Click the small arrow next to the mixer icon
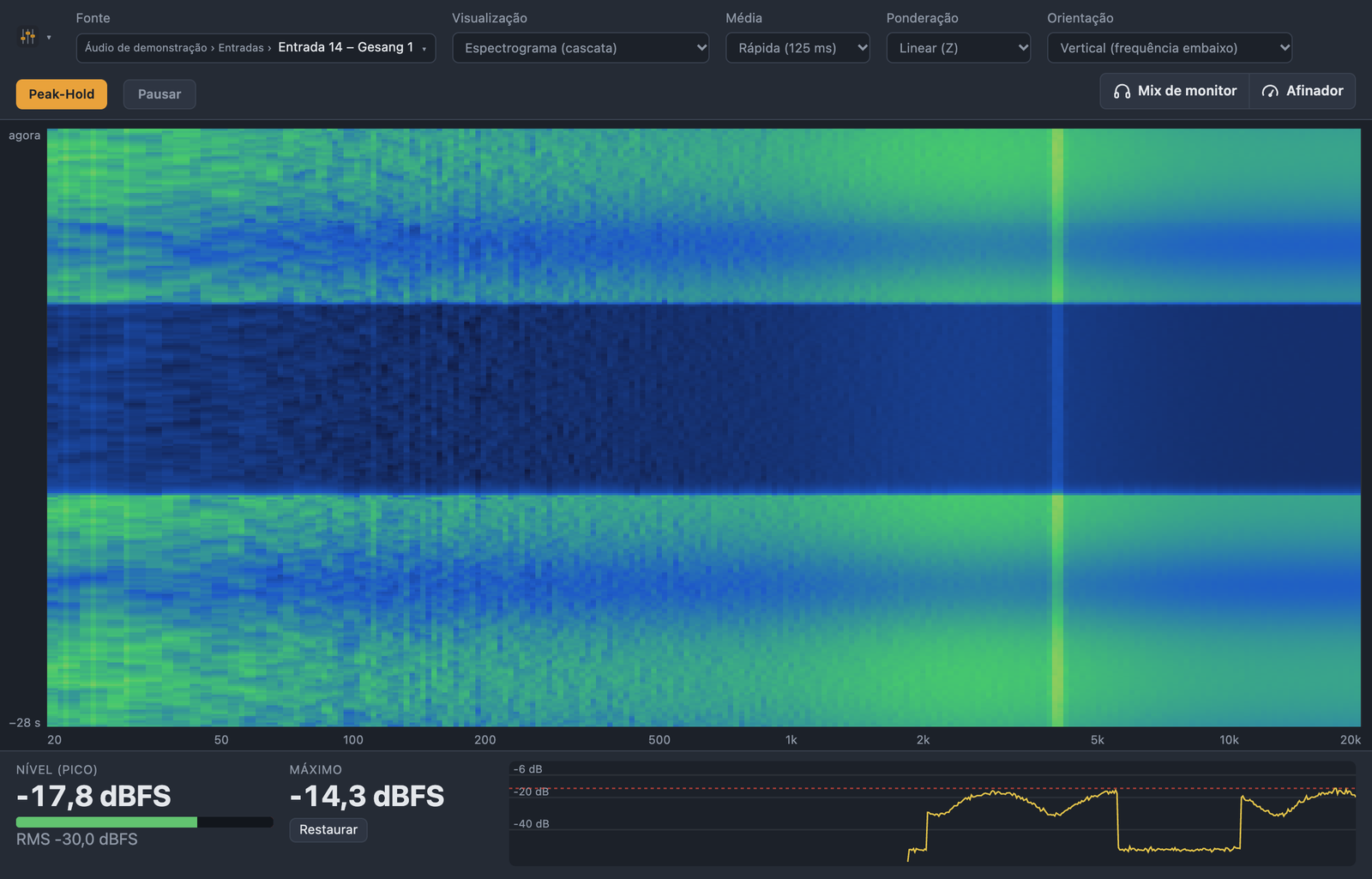The width and height of the screenshot is (1372, 879). pos(49,38)
